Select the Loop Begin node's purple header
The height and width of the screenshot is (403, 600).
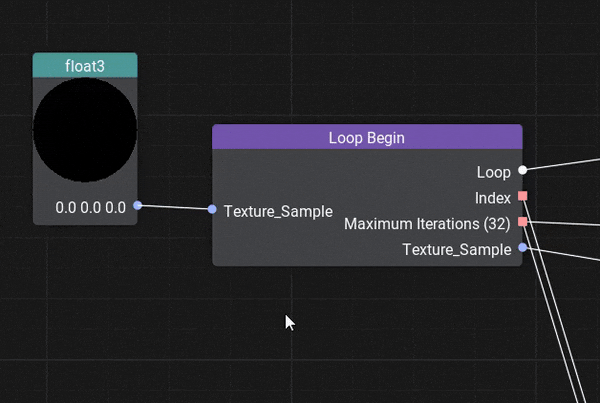click(x=367, y=137)
